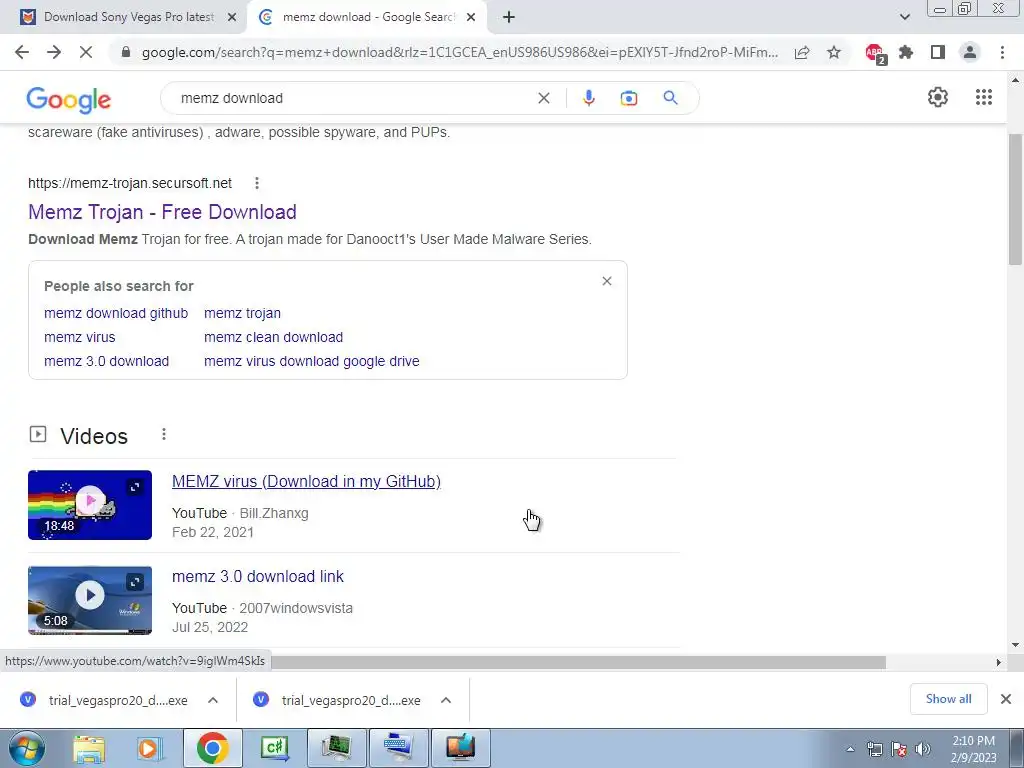1024x768 pixels.
Task: Click the vertical scrollbar thumb
Action: [x=1016, y=199]
